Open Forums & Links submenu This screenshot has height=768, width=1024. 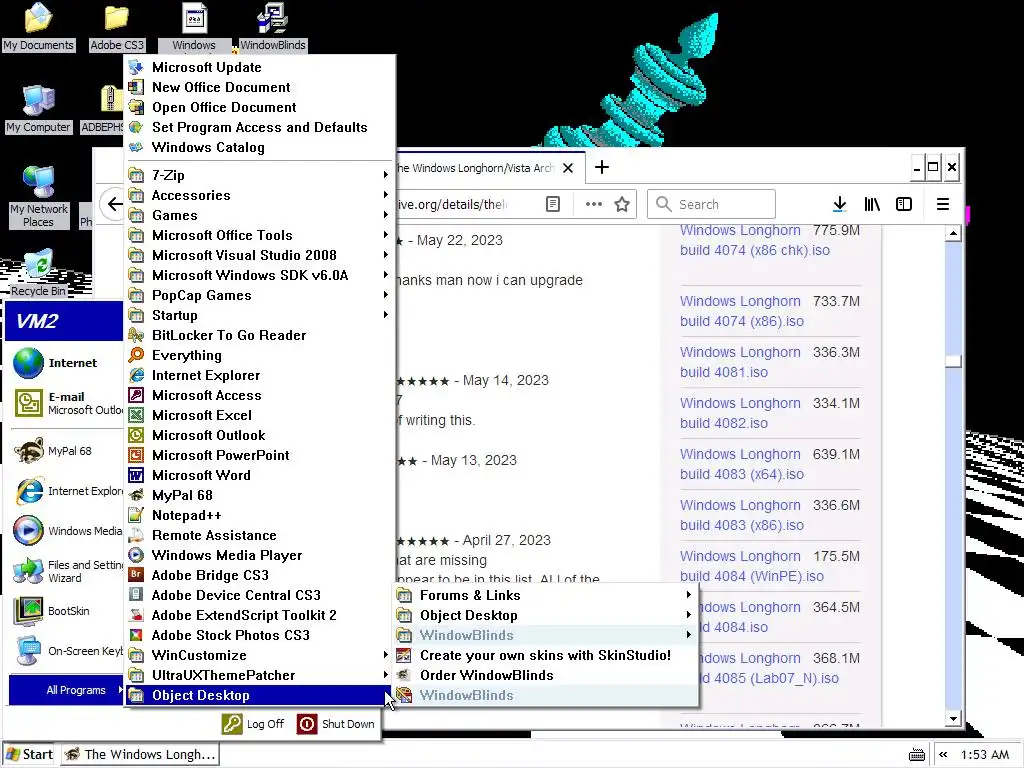click(545, 595)
